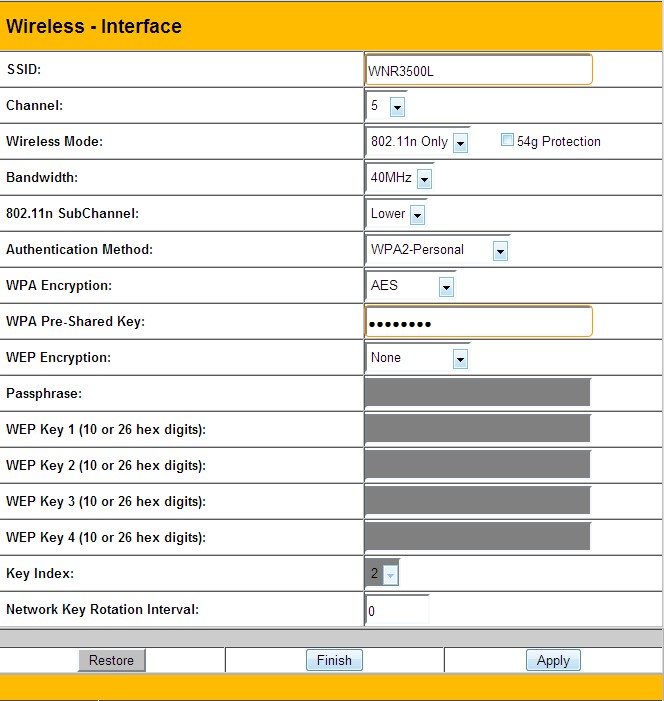
Task: Select the WEP Key 2 field
Action: coord(477,466)
